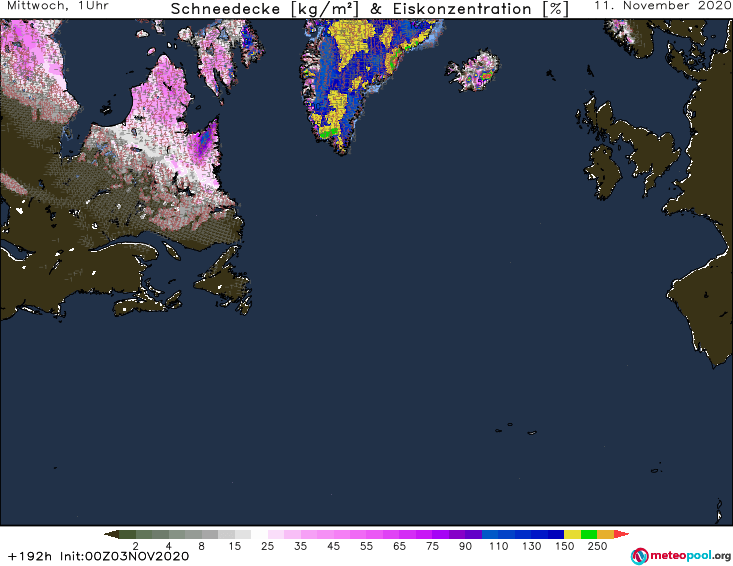Image resolution: width=733 pixels, height=566 pixels.
Task: Click legend value '8'
Action: [201, 546]
